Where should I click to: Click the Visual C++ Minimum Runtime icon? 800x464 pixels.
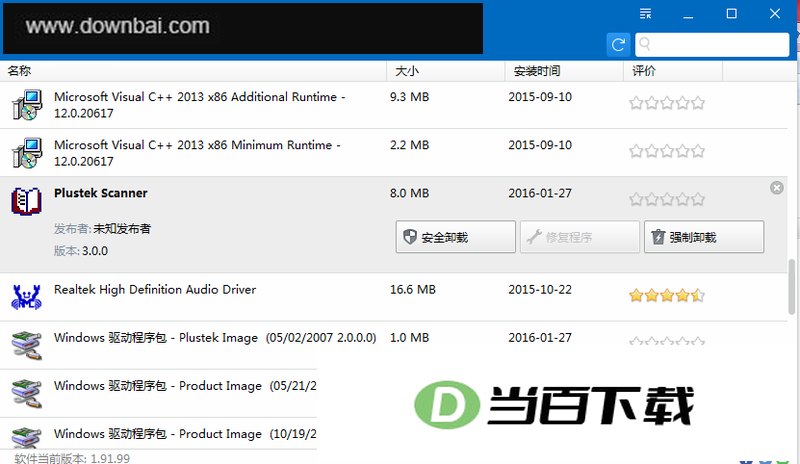point(27,153)
